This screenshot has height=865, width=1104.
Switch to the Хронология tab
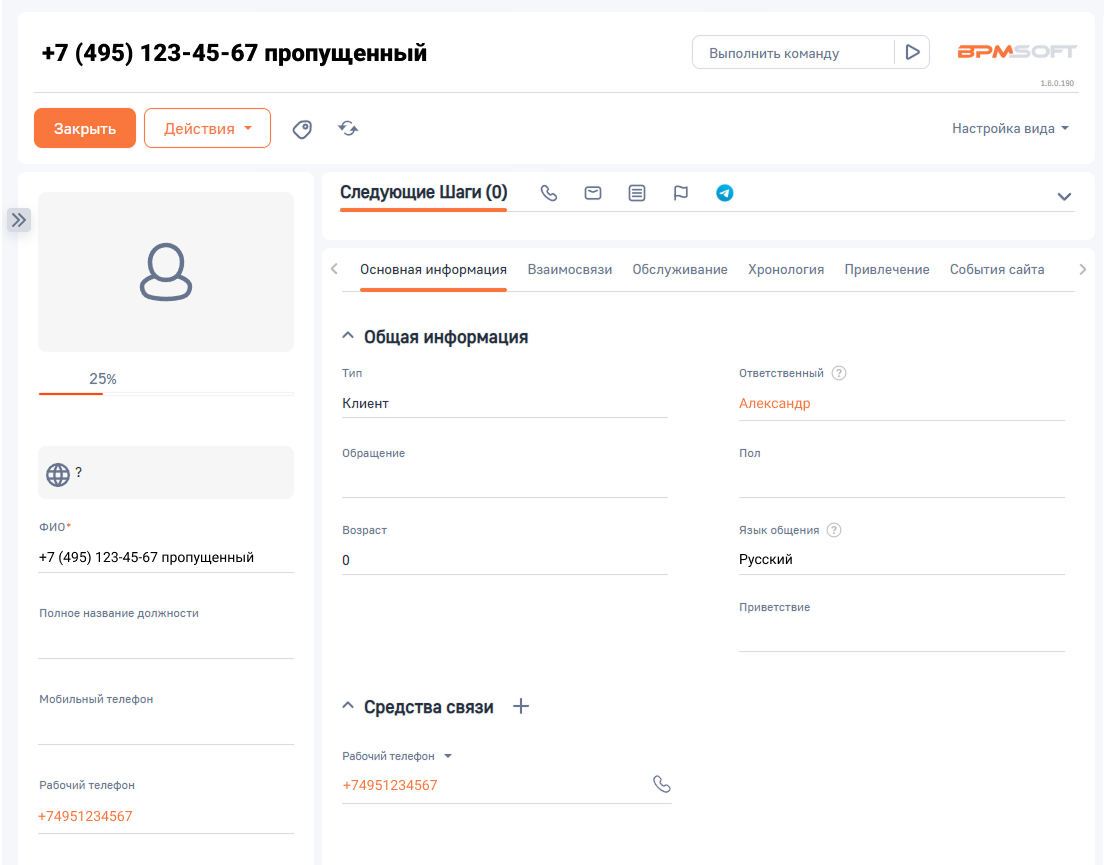tap(786, 270)
